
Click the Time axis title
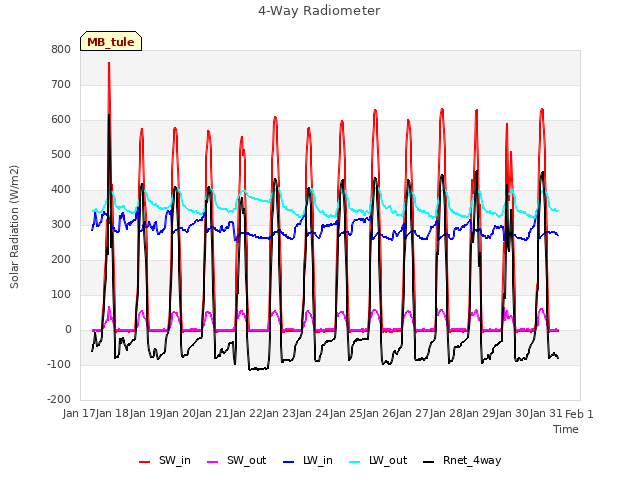[x=566, y=429]
